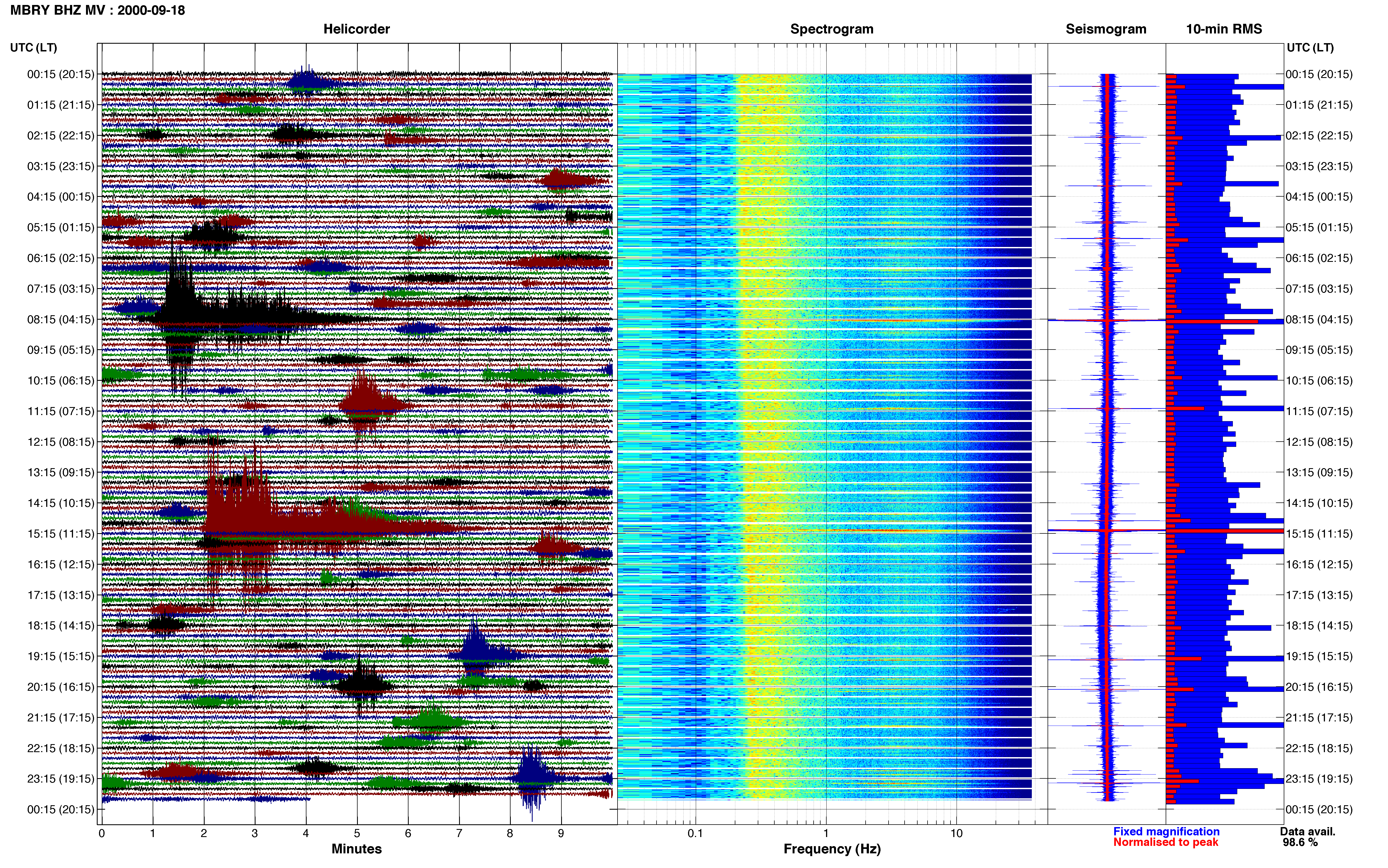Click the 5 tick on the Minutes axis
This screenshot has width=1388, height=868.
click(x=357, y=833)
